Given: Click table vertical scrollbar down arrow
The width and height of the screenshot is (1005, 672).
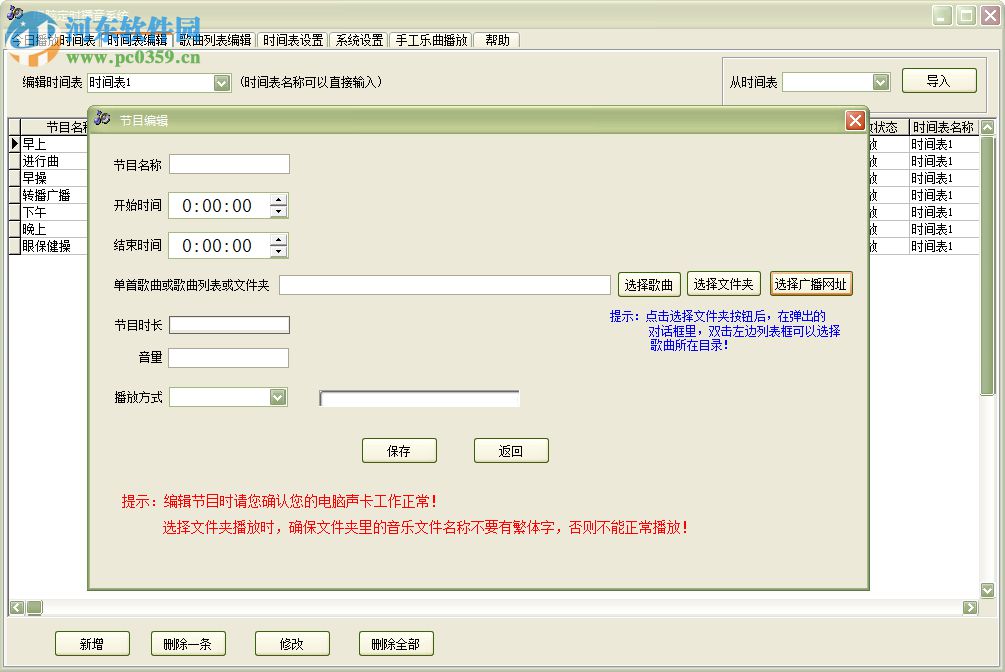Looking at the screenshot, I should click(988, 590).
